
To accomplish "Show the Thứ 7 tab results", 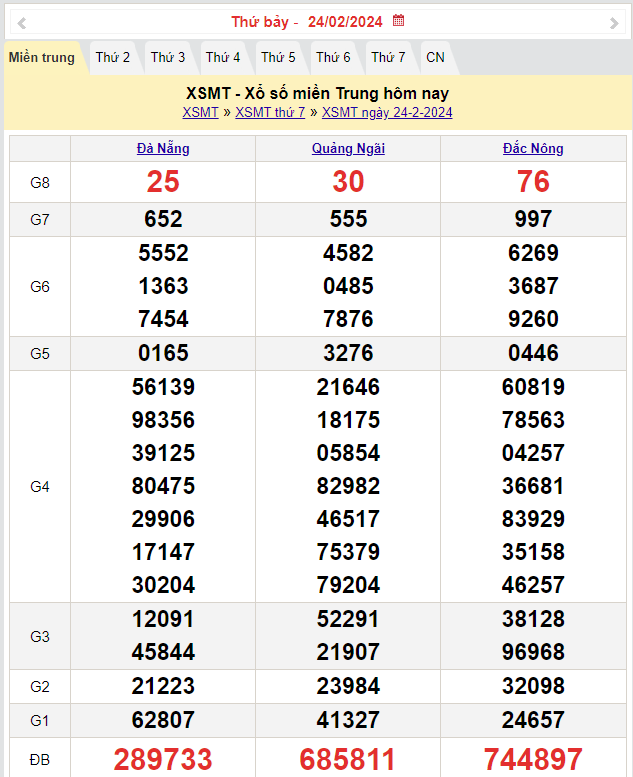I will point(388,58).
